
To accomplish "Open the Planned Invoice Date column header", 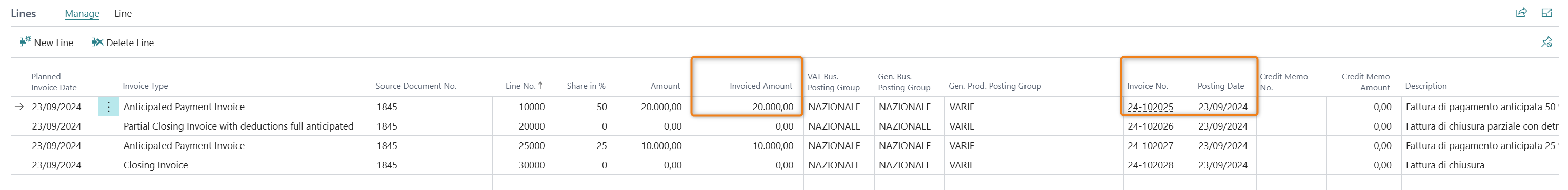I will (x=54, y=82).
